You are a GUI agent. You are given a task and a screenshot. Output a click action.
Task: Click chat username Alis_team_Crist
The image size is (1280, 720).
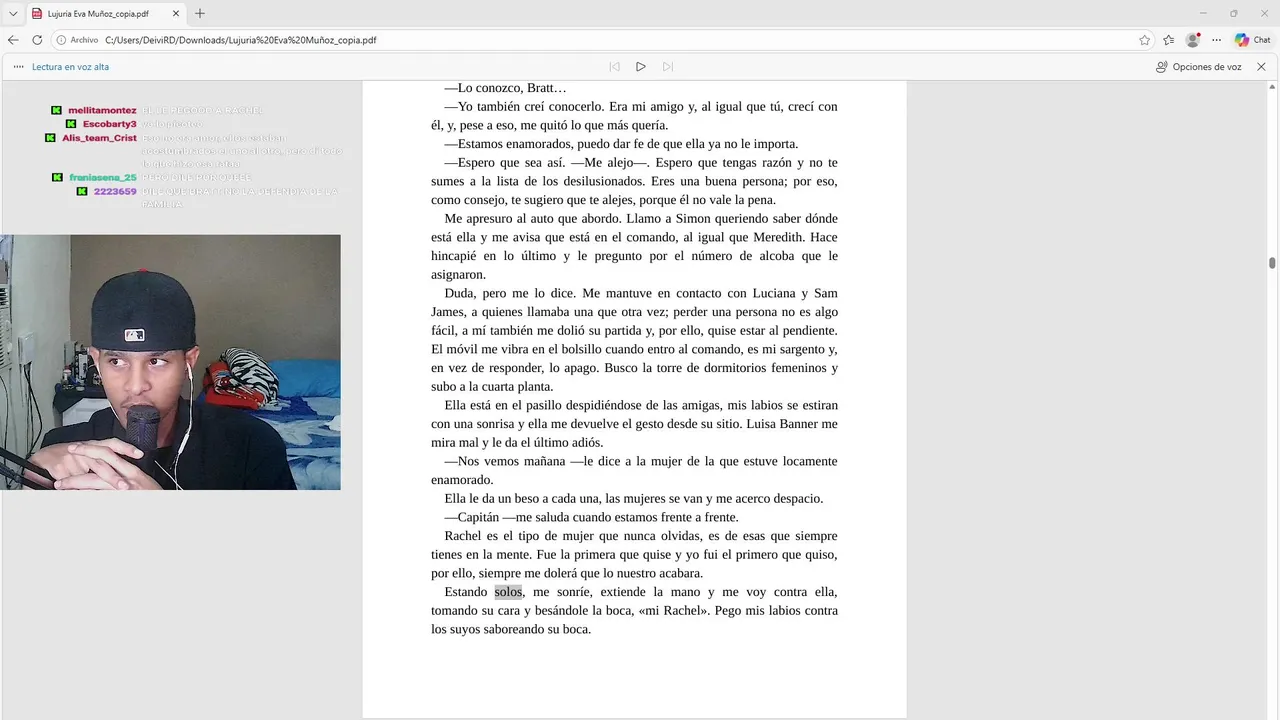coord(99,138)
